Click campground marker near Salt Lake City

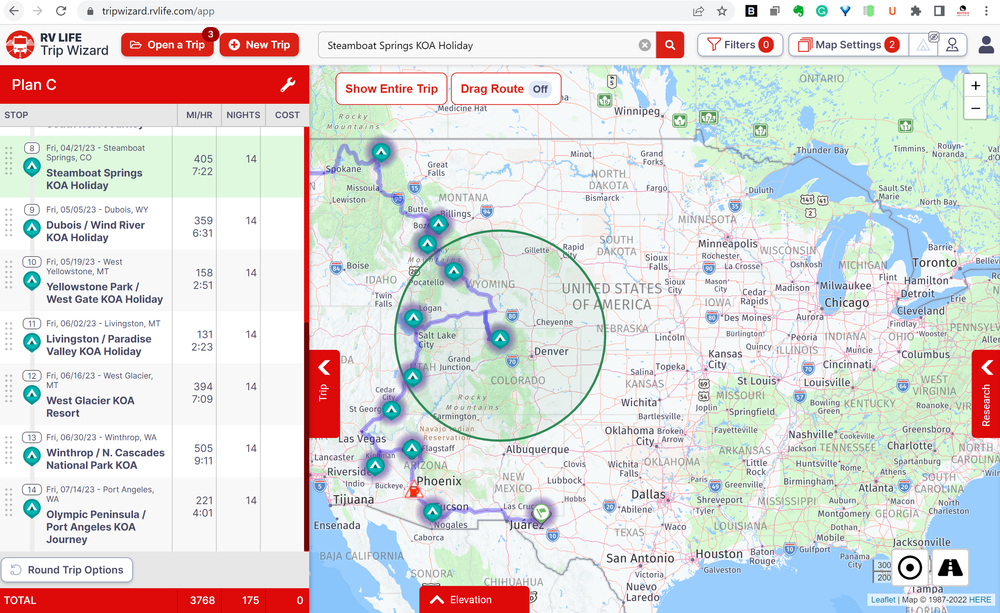[x=413, y=318]
